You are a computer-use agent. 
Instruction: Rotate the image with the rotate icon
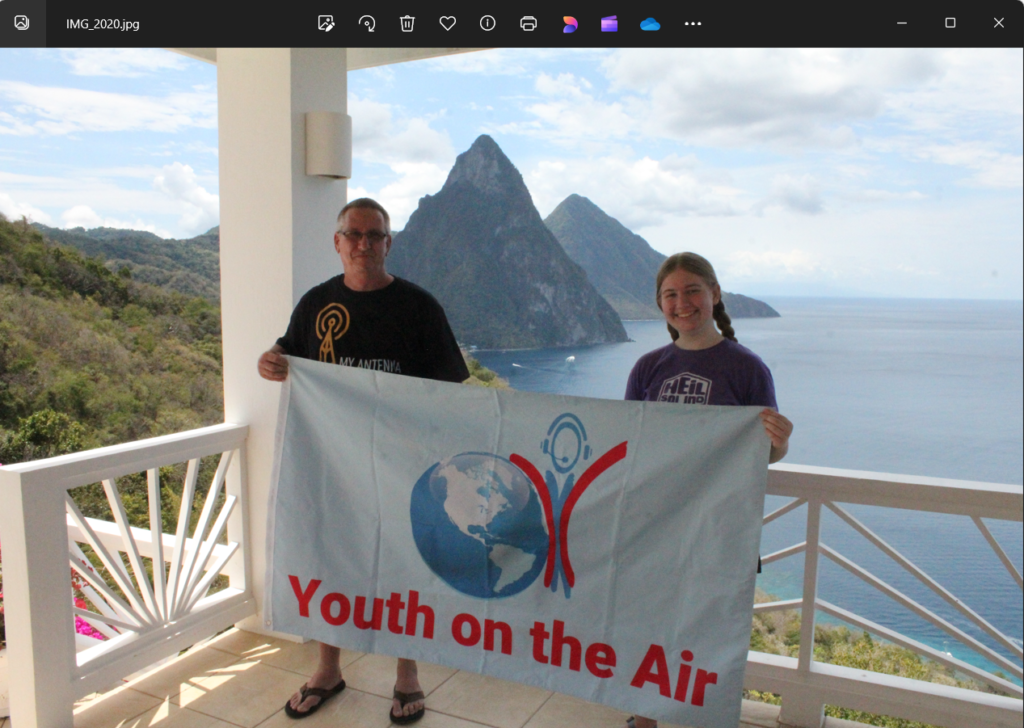(366, 24)
